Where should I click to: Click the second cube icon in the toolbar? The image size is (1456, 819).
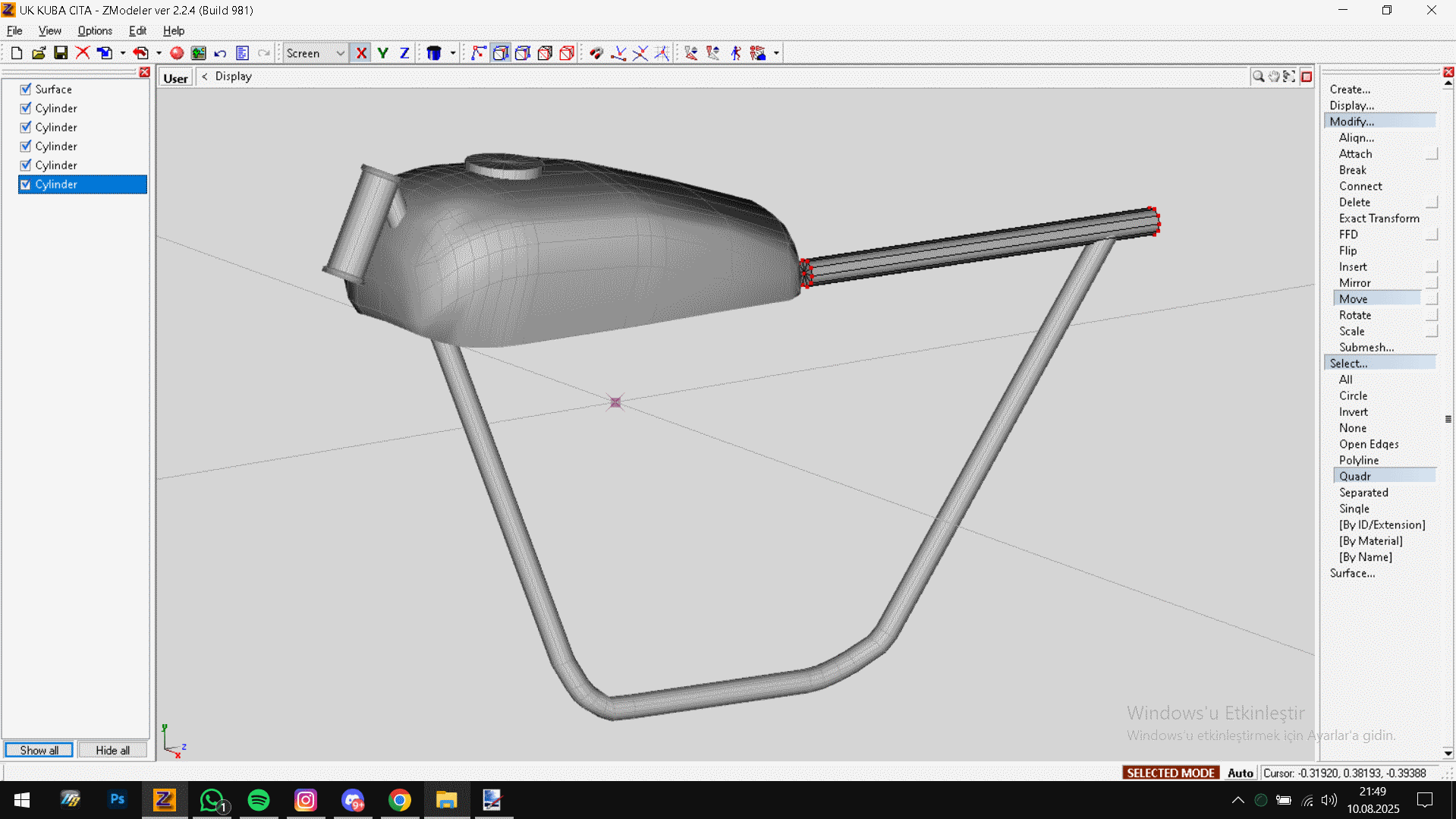[501, 53]
